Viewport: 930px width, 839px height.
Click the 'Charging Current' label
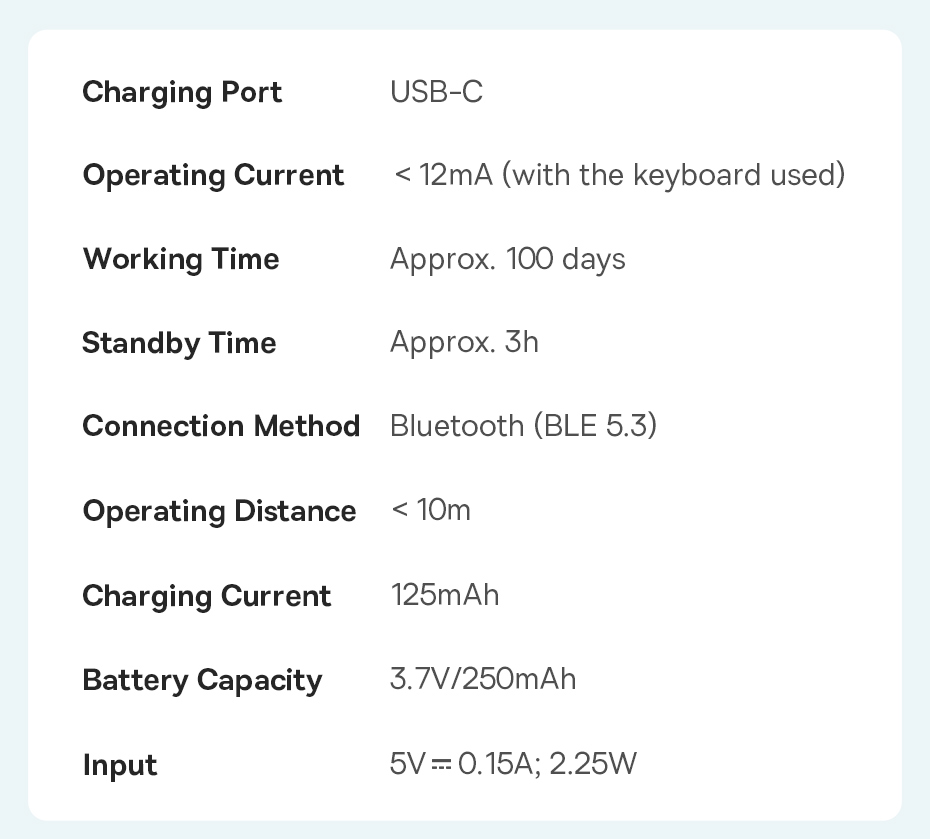click(x=206, y=596)
